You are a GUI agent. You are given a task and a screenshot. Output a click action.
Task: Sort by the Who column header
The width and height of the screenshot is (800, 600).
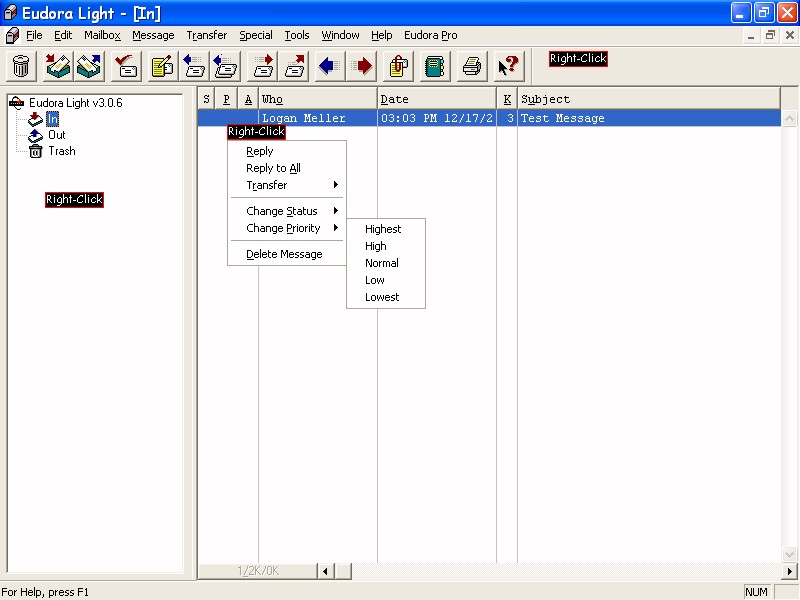[x=318, y=98]
